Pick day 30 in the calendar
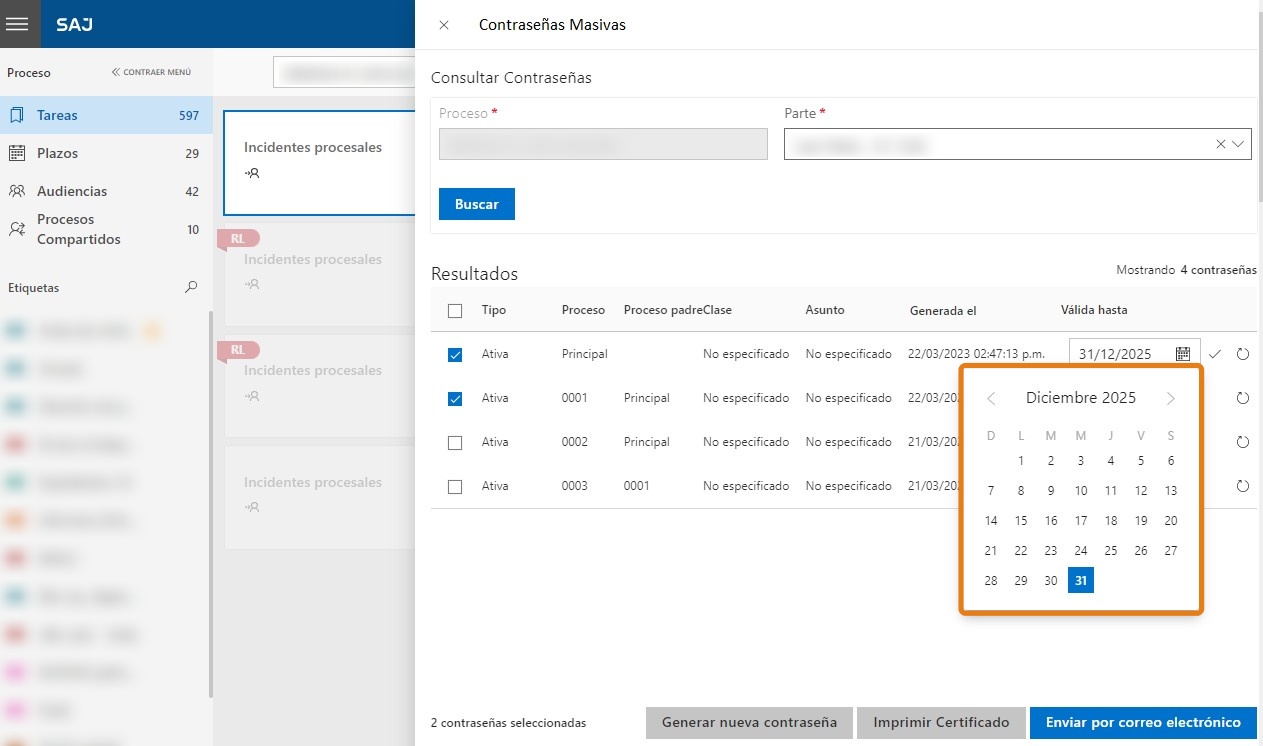 coord(1051,580)
